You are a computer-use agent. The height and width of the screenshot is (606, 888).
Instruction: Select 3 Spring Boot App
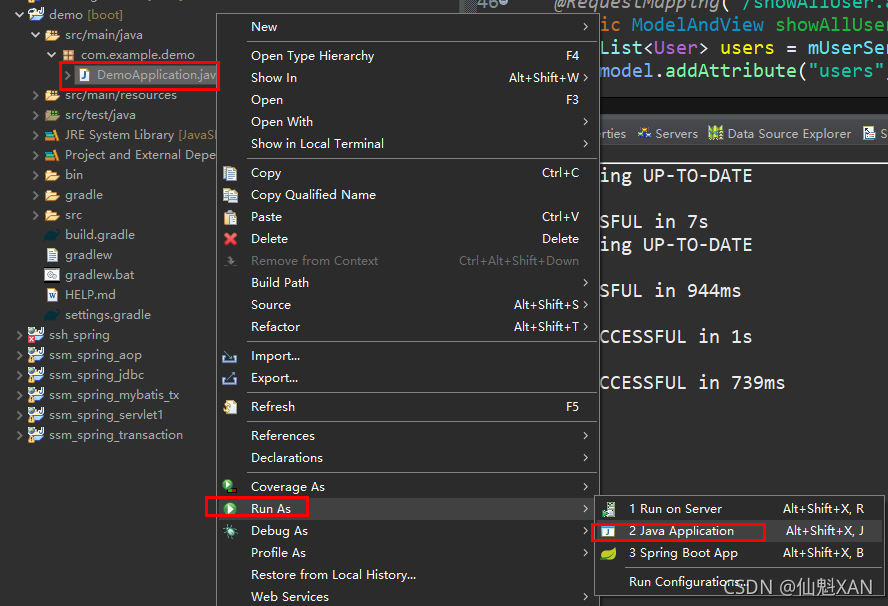click(739, 553)
